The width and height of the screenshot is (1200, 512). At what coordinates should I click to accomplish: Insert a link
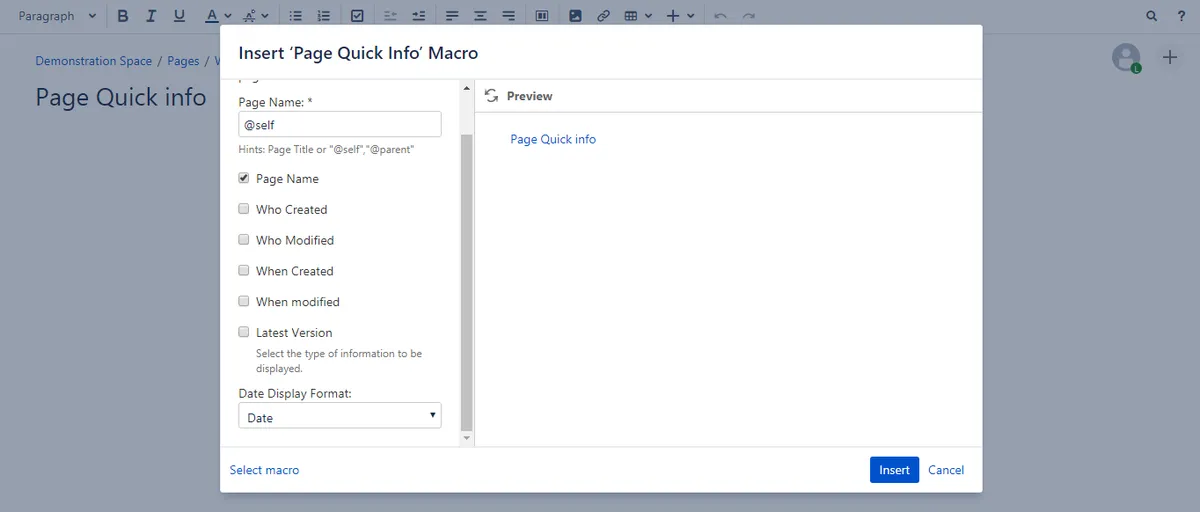(x=603, y=16)
